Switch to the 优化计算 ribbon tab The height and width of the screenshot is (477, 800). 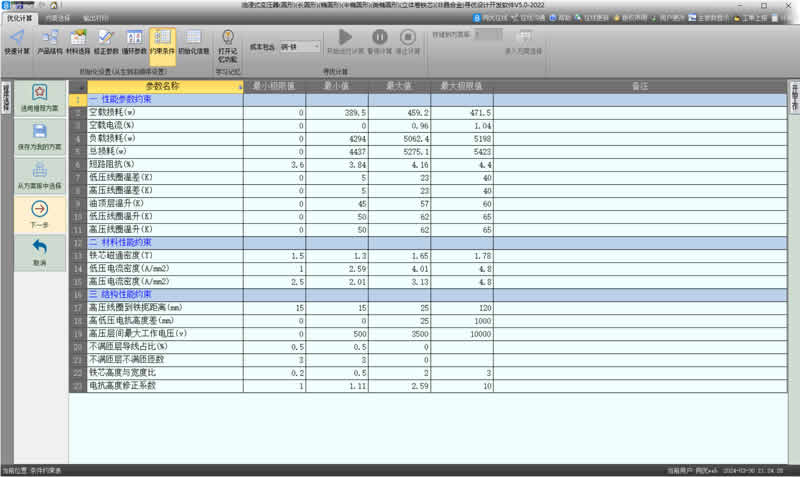pos(19,18)
